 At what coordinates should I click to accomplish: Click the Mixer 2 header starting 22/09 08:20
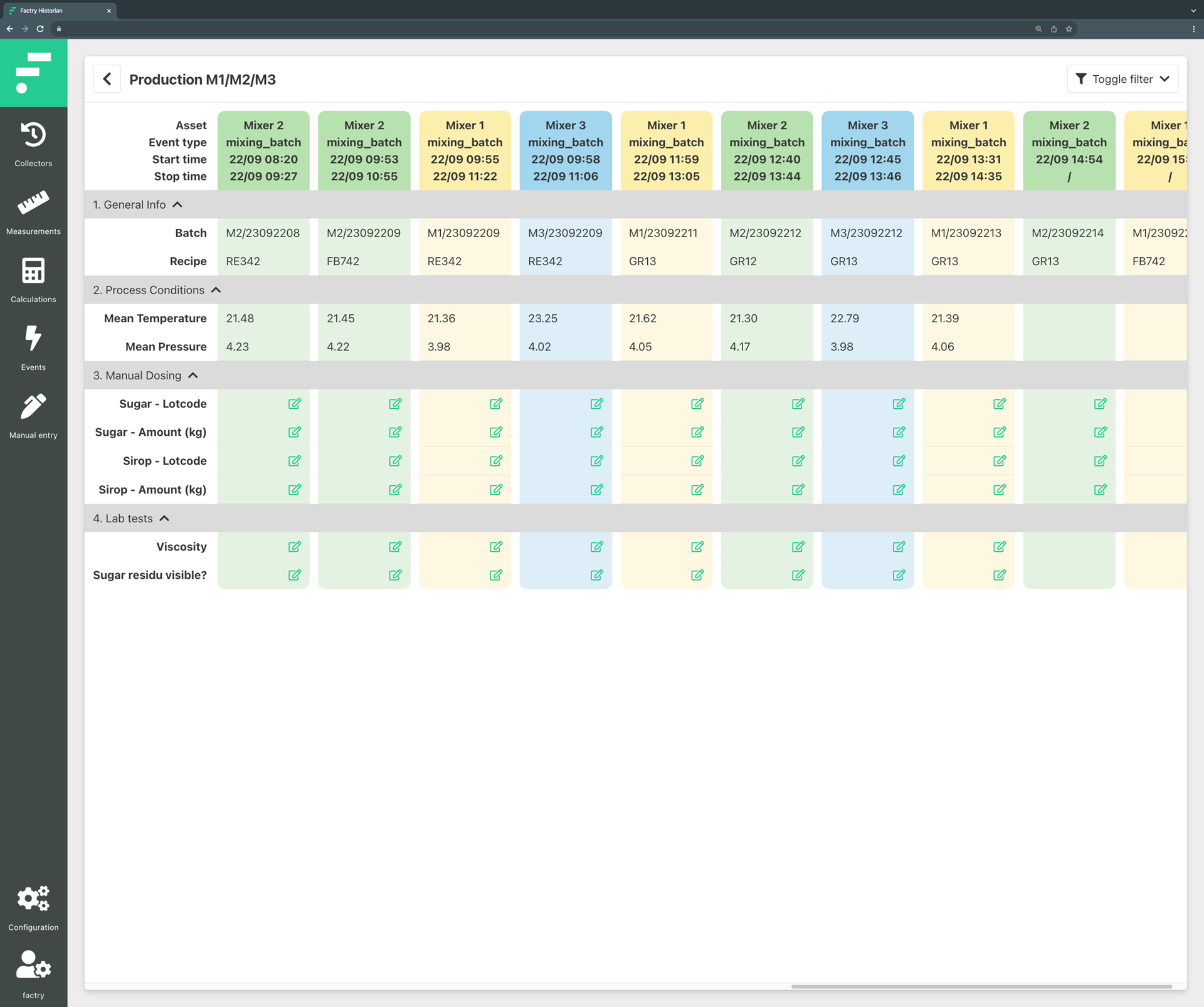click(x=263, y=150)
